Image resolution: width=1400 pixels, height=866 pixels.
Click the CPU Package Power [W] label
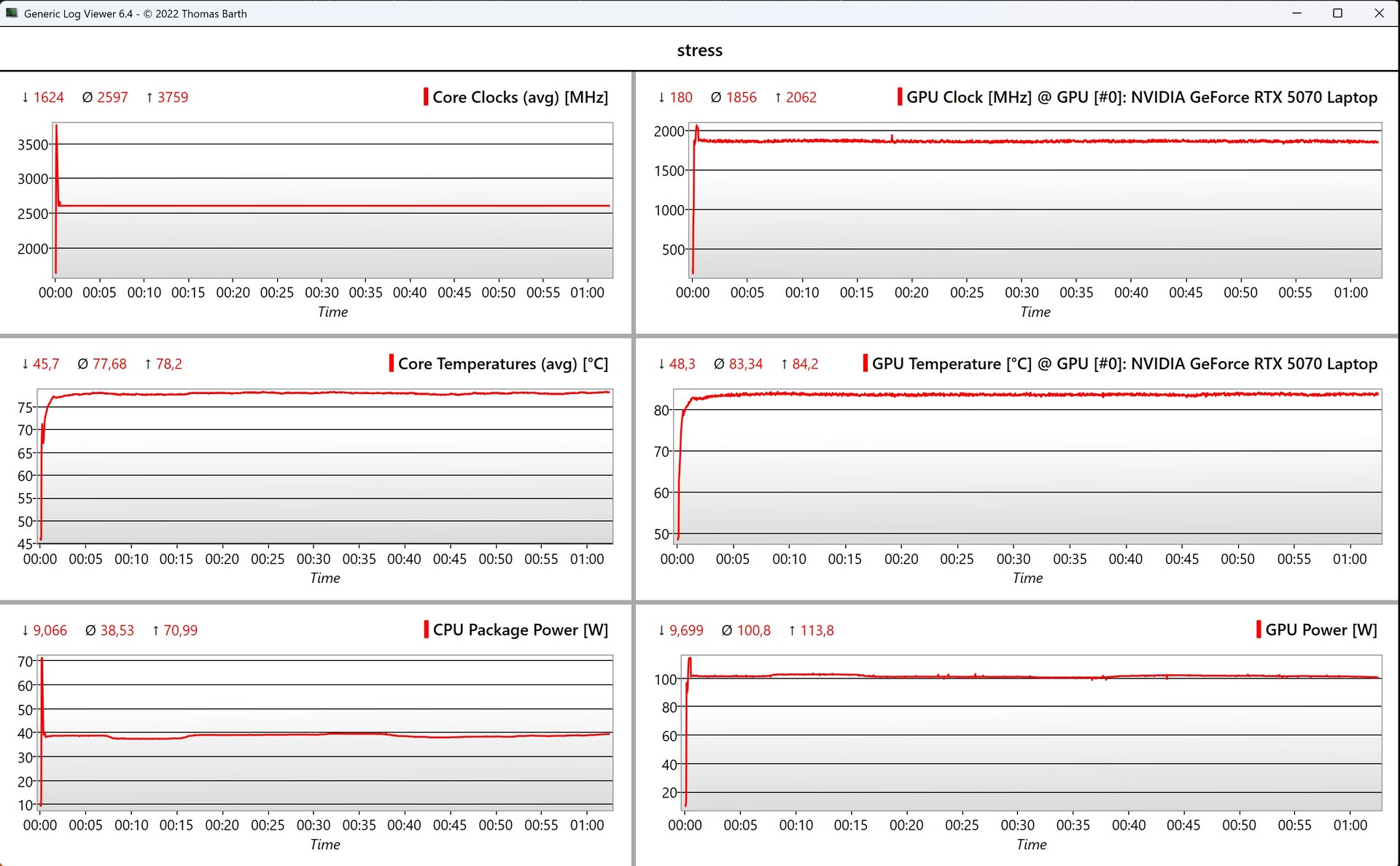pyautogui.click(x=520, y=630)
